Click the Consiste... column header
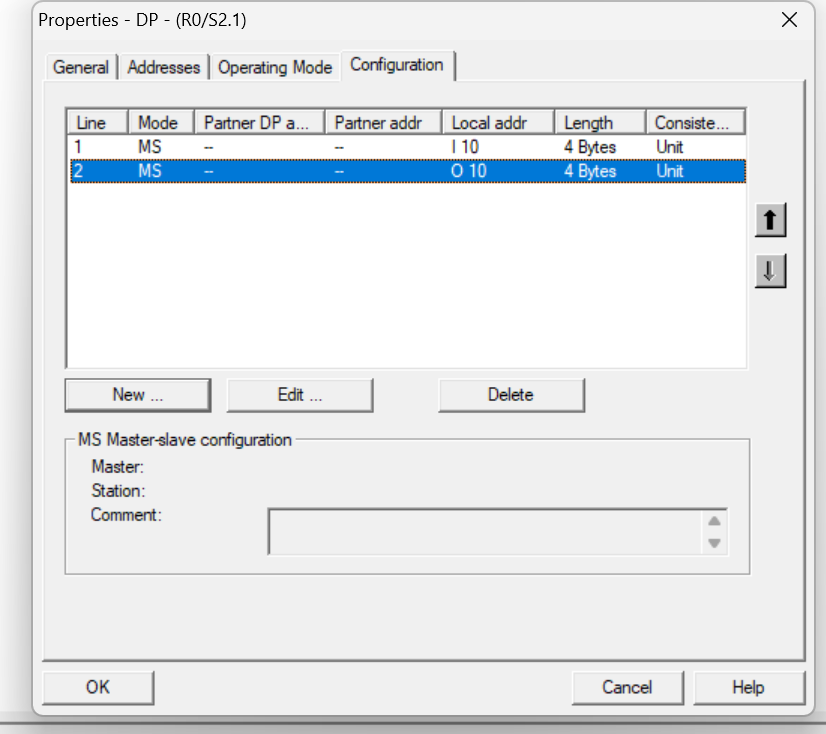 695,122
